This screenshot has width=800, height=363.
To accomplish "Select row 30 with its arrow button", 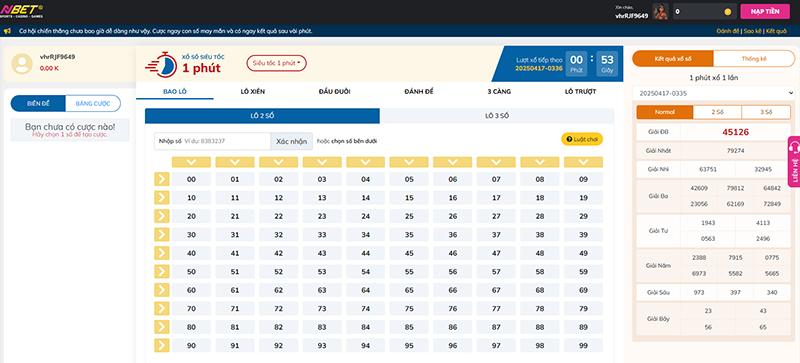I will (x=161, y=234).
